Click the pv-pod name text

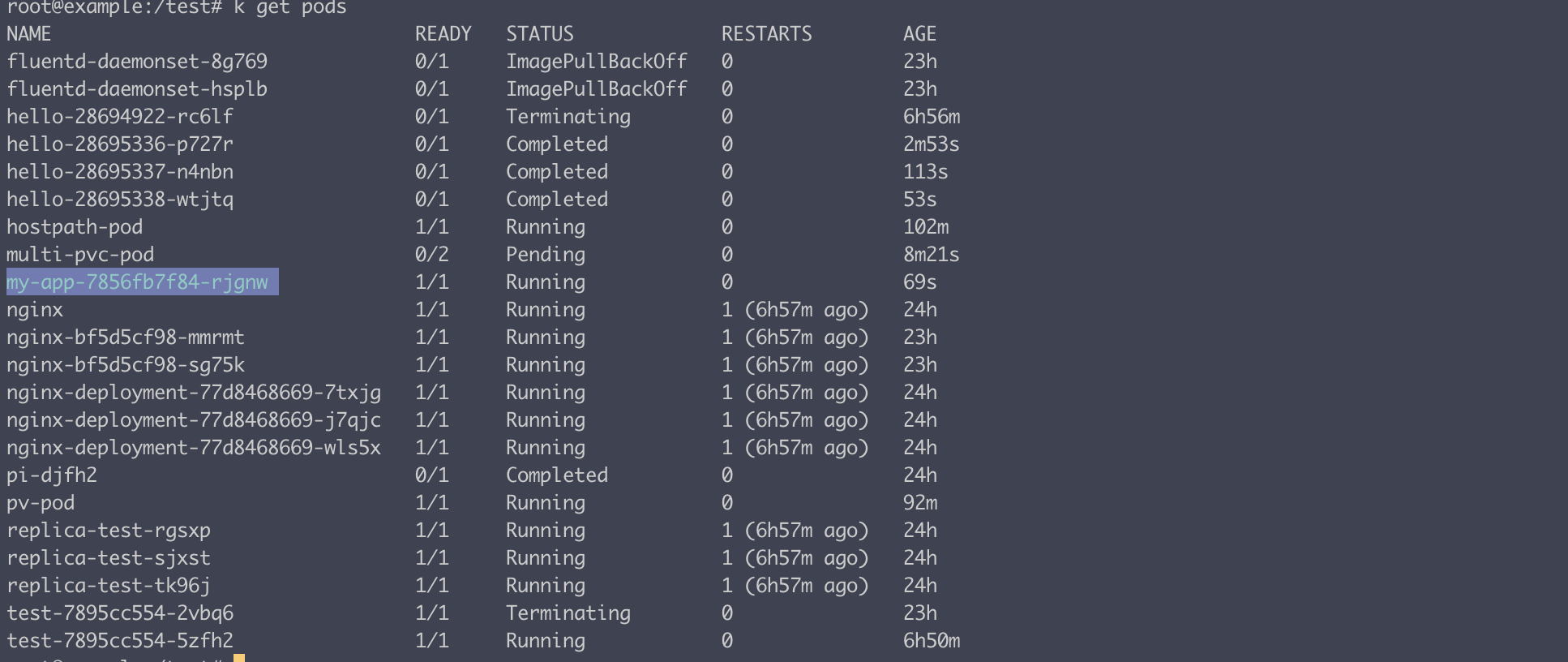tap(41, 503)
